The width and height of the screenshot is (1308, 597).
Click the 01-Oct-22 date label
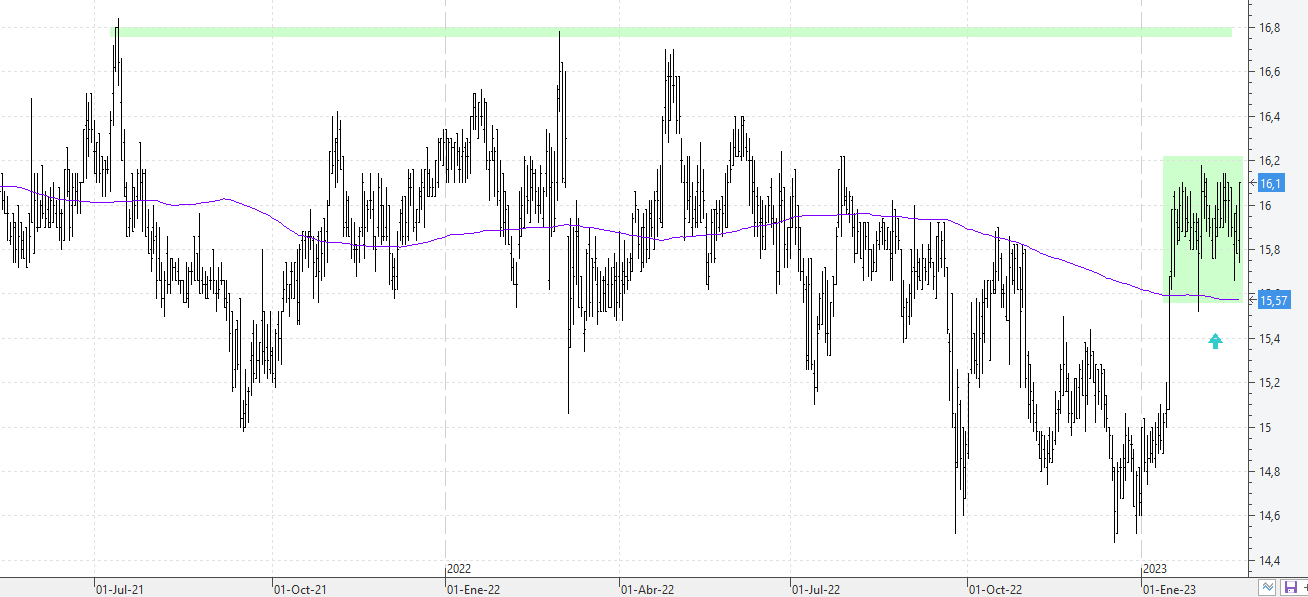pyautogui.click(x=996, y=590)
